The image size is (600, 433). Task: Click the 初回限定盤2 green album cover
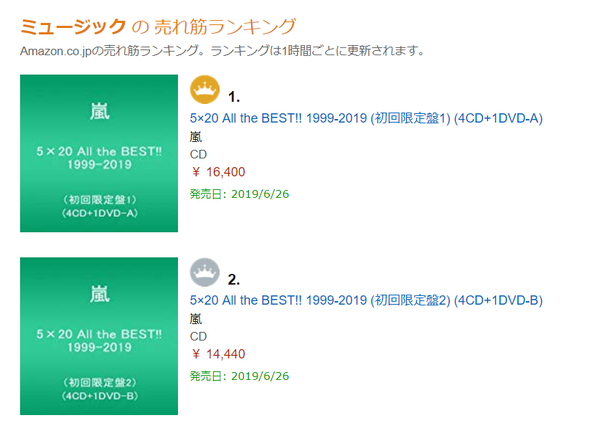tap(99, 336)
